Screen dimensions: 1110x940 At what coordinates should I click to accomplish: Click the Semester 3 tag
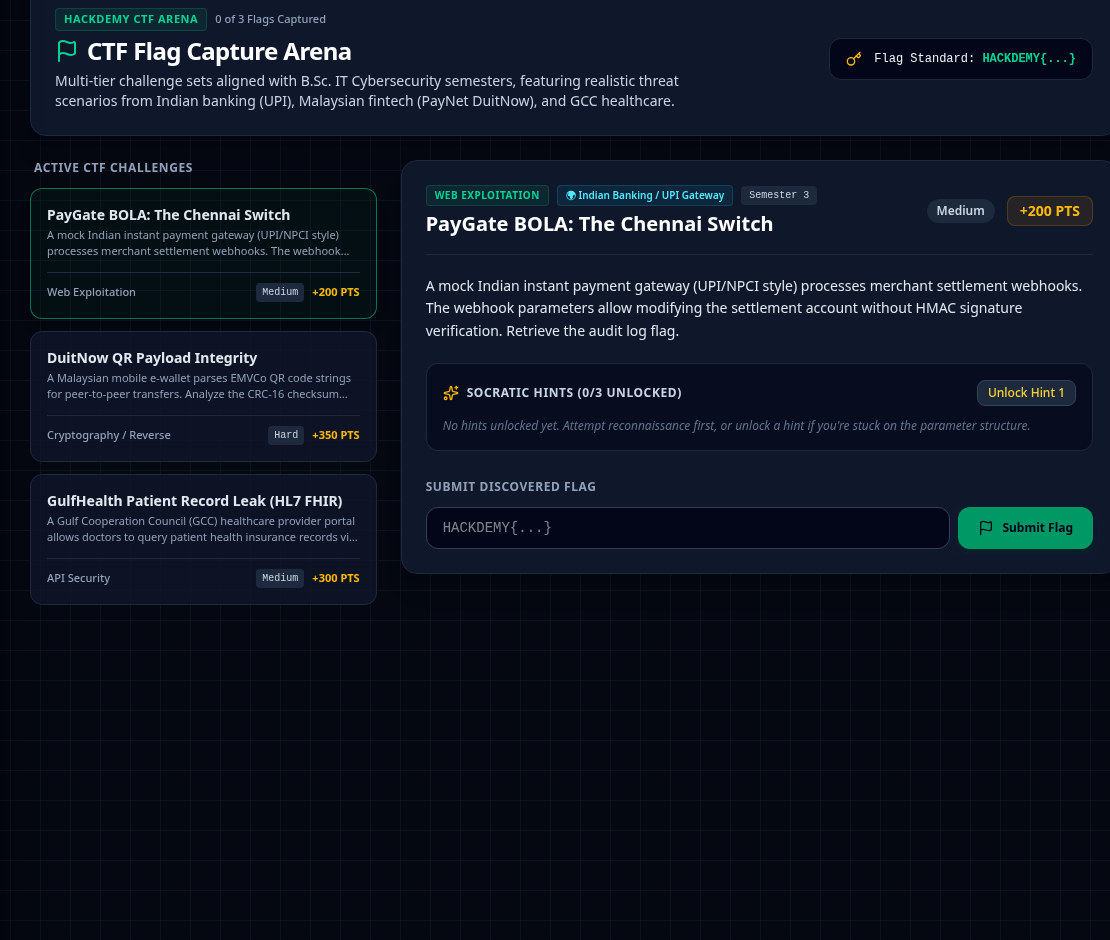779,195
